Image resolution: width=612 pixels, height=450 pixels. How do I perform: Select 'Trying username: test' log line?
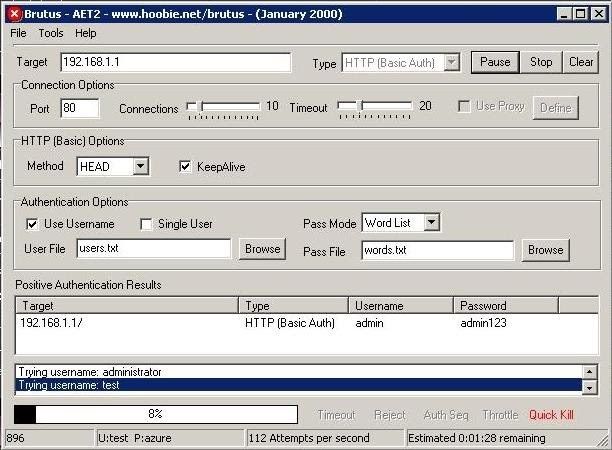(x=299, y=385)
